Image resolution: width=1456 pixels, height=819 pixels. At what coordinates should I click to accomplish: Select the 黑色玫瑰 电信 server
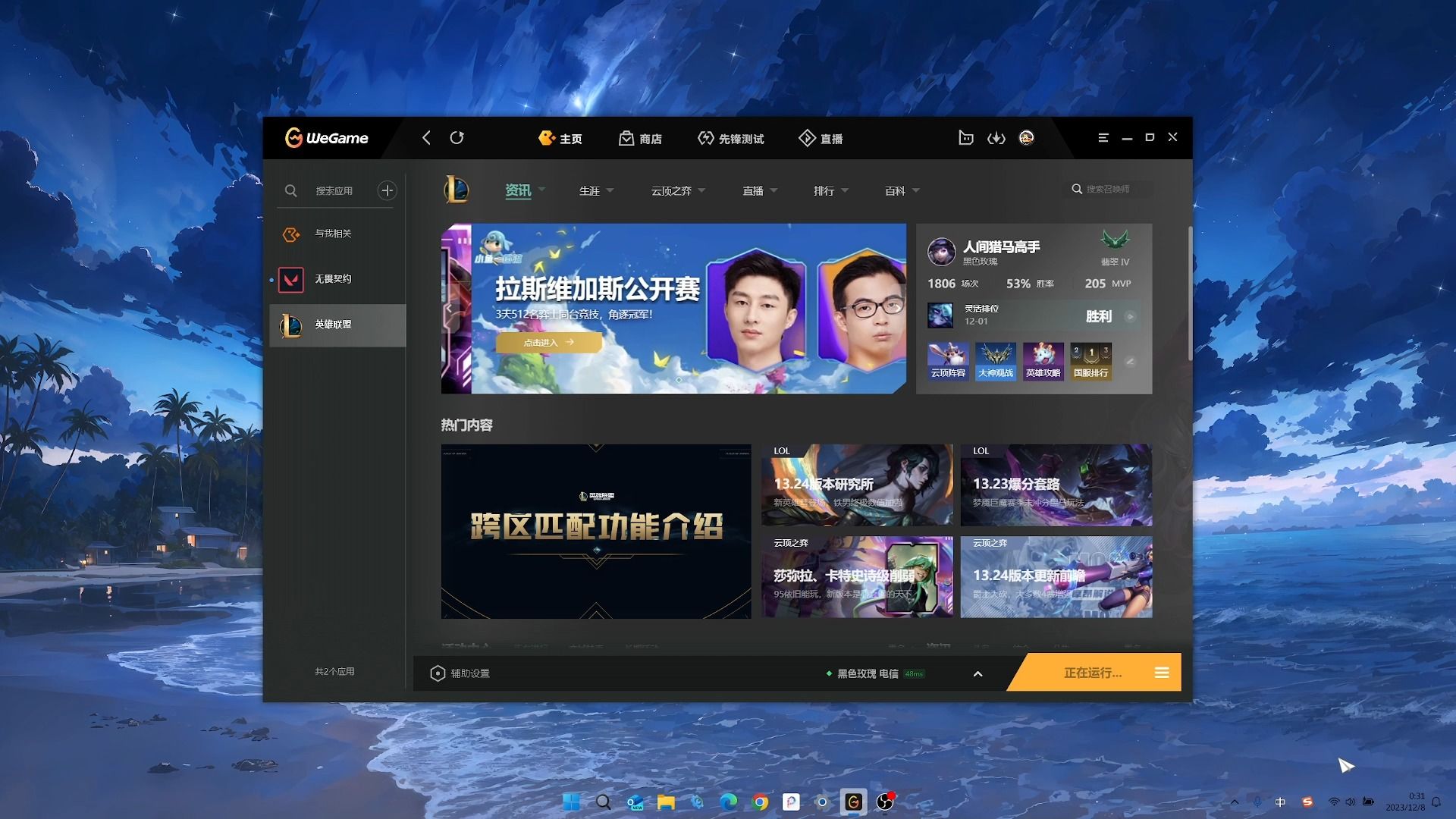pyautogui.click(x=874, y=673)
